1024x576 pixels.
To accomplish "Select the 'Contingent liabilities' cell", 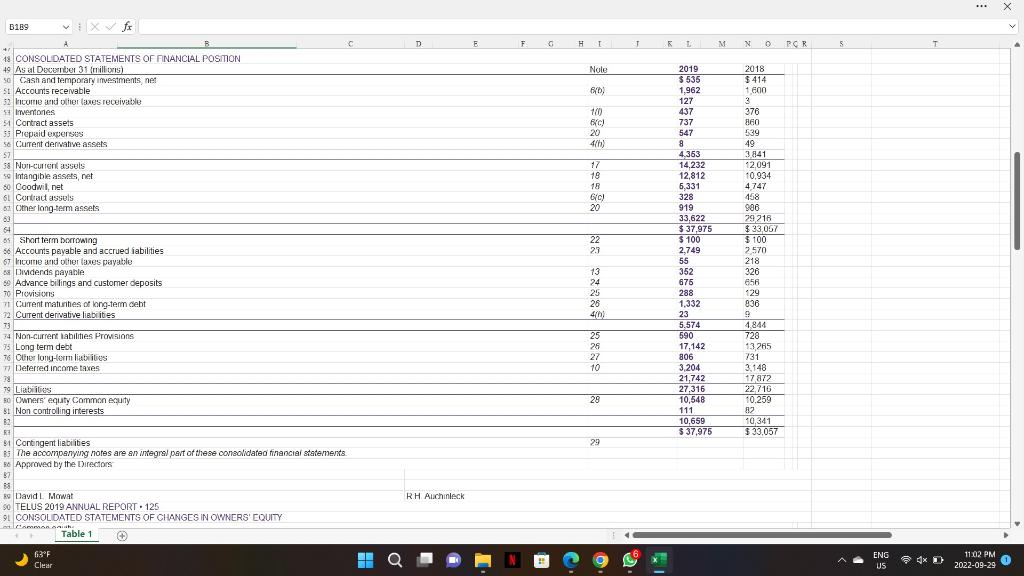I will 53,443.
